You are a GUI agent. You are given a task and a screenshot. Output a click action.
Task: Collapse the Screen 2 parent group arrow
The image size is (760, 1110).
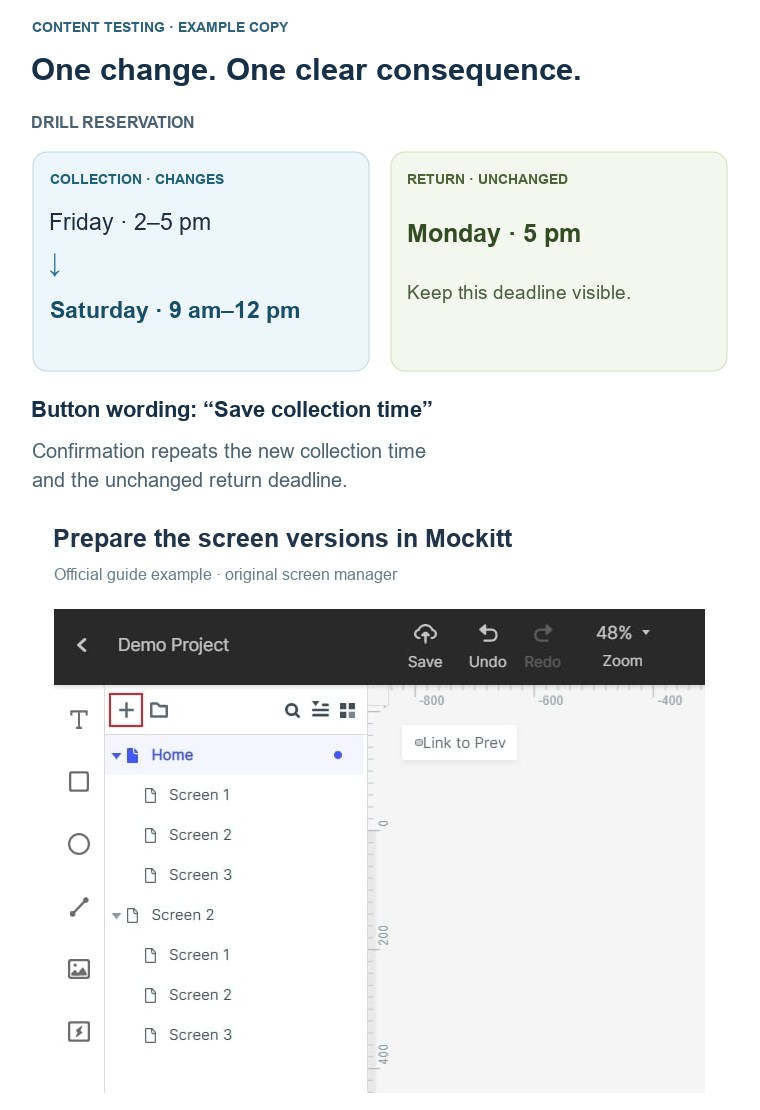[116, 916]
